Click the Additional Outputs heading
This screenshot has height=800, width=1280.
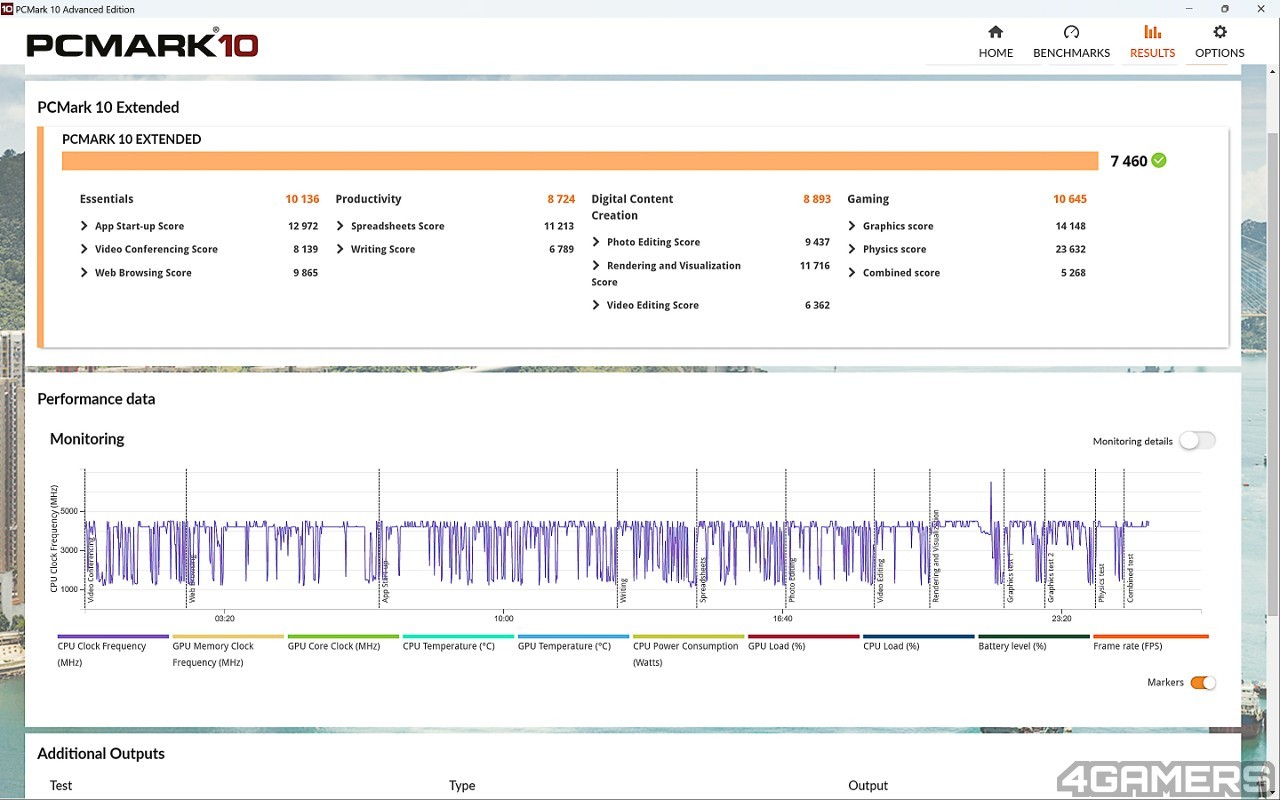coord(101,753)
